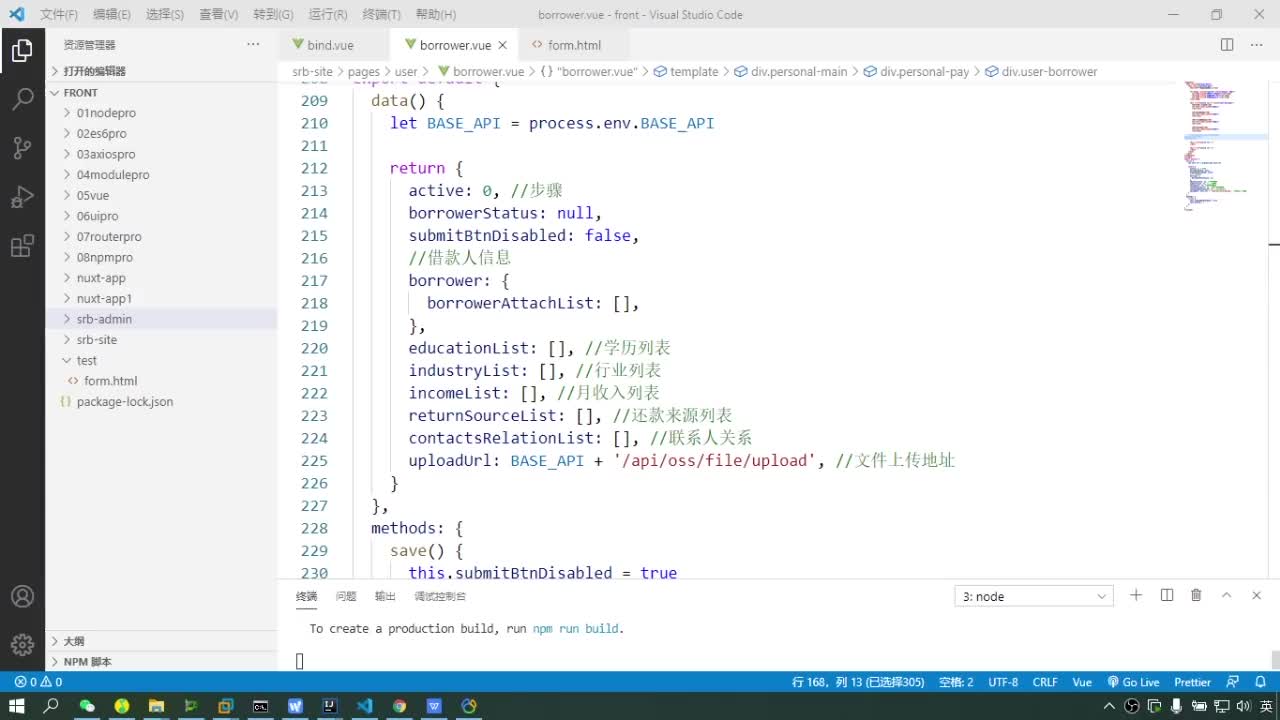Open the 终端(T) menu
This screenshot has height=720, width=1280.
point(381,15)
